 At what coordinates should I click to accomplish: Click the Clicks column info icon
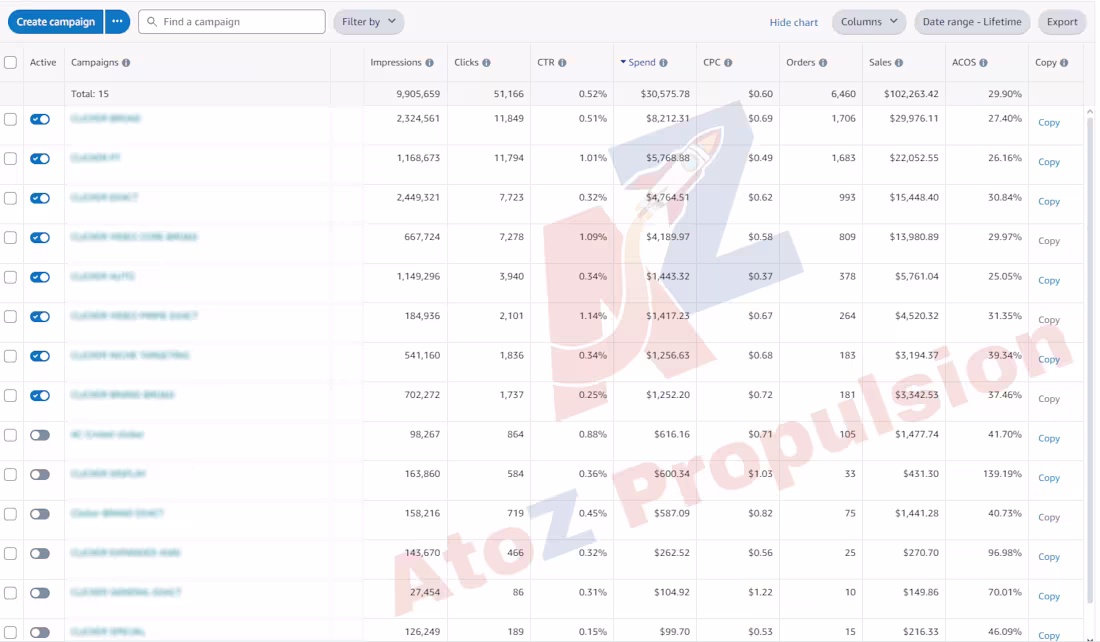click(486, 62)
